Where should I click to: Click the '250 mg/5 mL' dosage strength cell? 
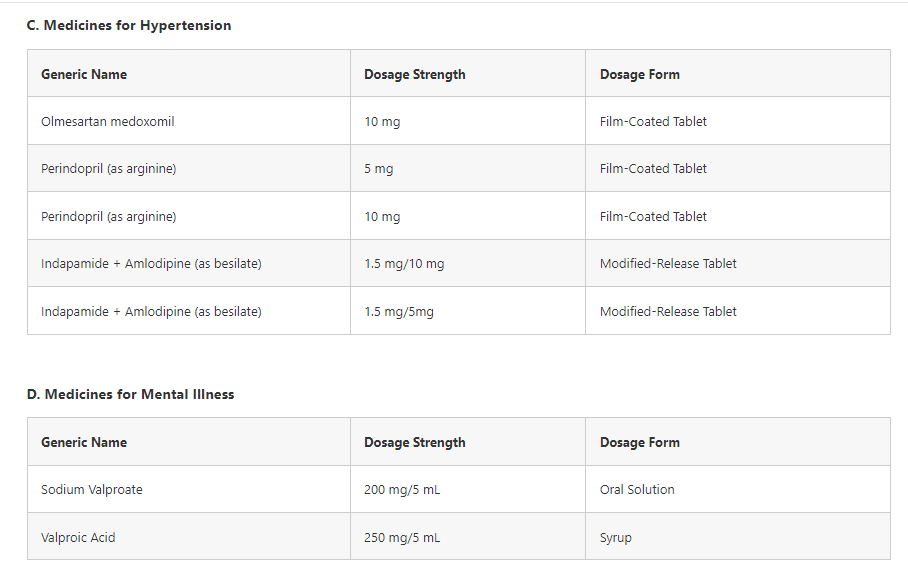tap(402, 537)
